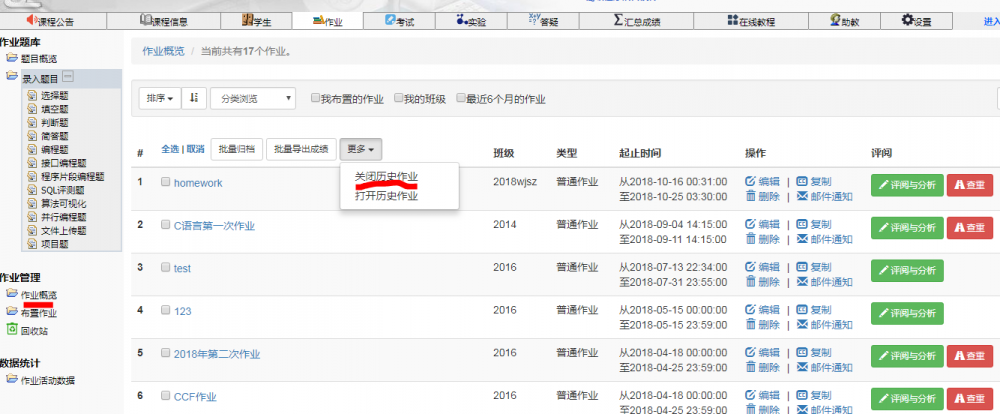The height and width of the screenshot is (414, 1000).
Task: Open 在线教程 tab
Action: pyautogui.click(x=751, y=21)
